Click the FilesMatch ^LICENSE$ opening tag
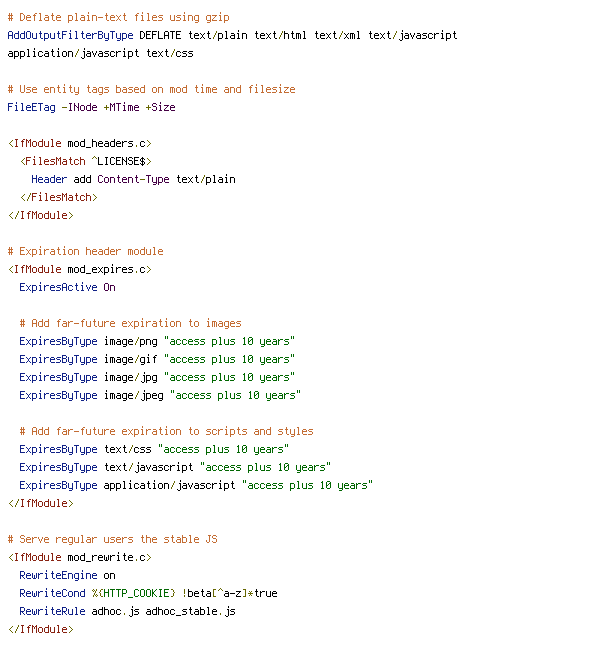600x646 pixels. click(x=86, y=162)
